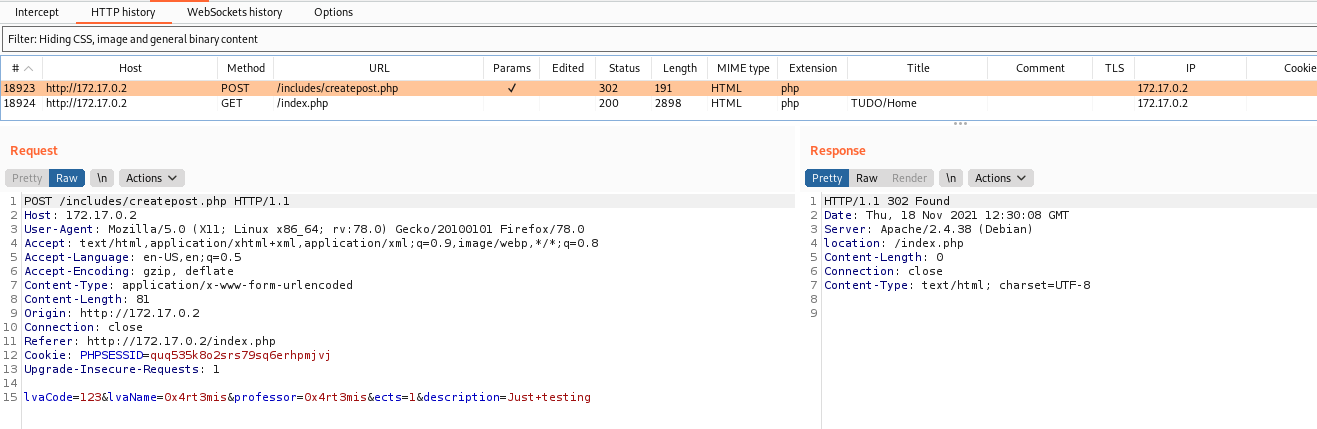Switch request view to Pretty
Image resolution: width=1317 pixels, height=429 pixels.
point(27,178)
